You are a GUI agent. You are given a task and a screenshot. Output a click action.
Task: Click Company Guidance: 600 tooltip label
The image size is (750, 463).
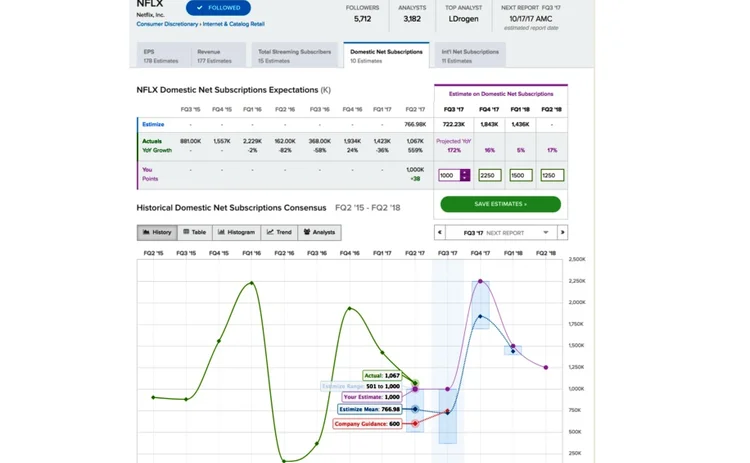pyautogui.click(x=367, y=424)
